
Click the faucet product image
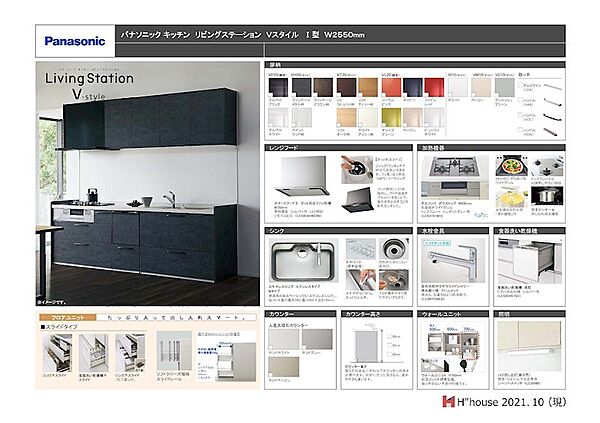click(453, 260)
